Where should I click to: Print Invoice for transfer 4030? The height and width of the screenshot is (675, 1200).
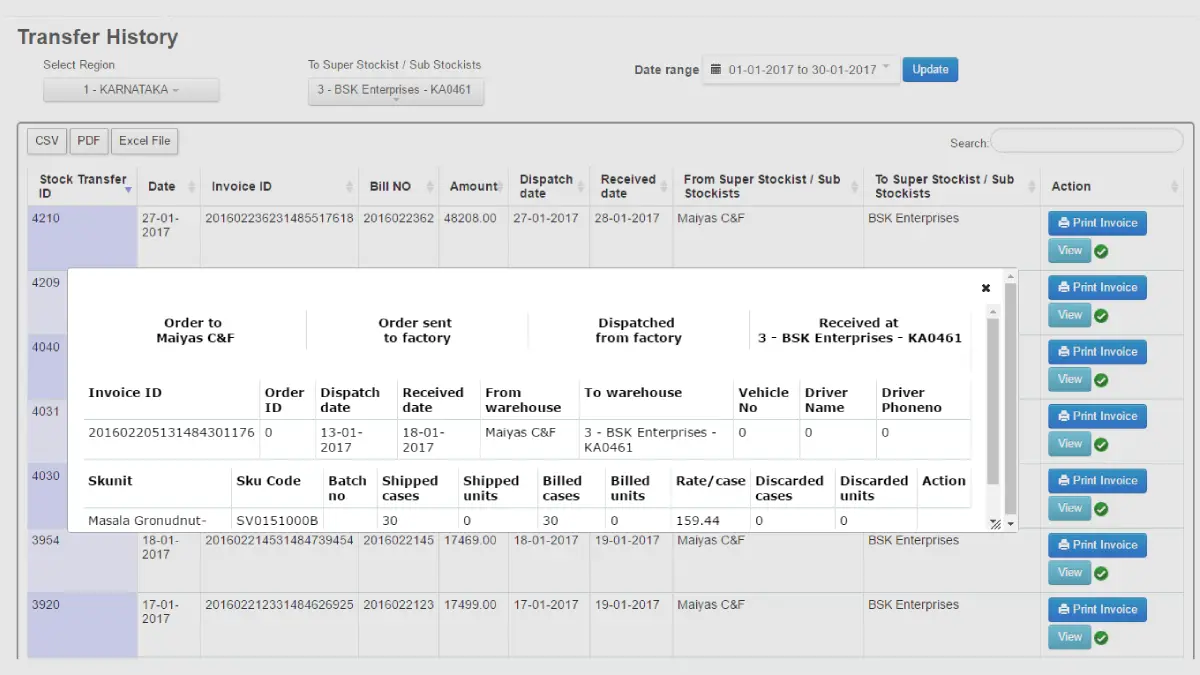point(1097,481)
